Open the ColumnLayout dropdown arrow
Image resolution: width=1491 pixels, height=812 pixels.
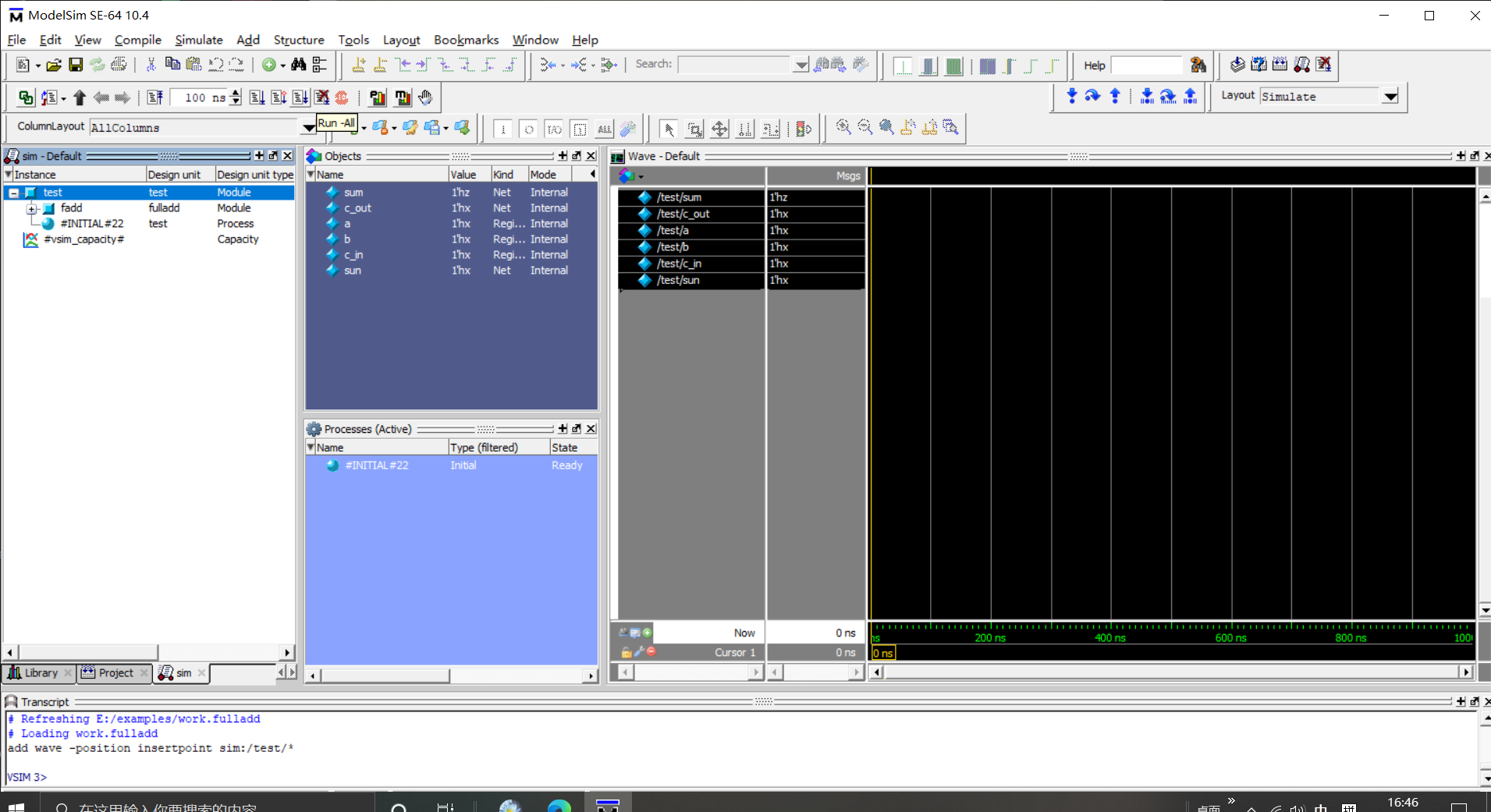(309, 127)
